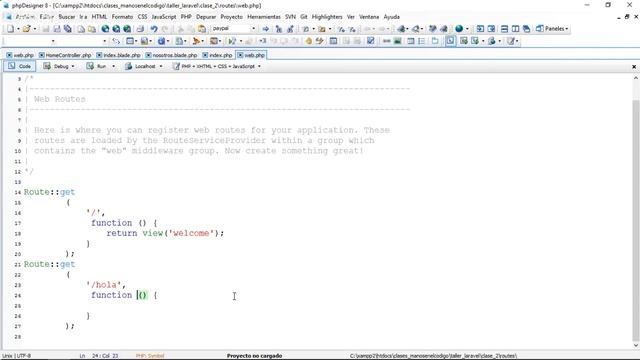Click the Save all floppy icon

[x=68, y=29]
